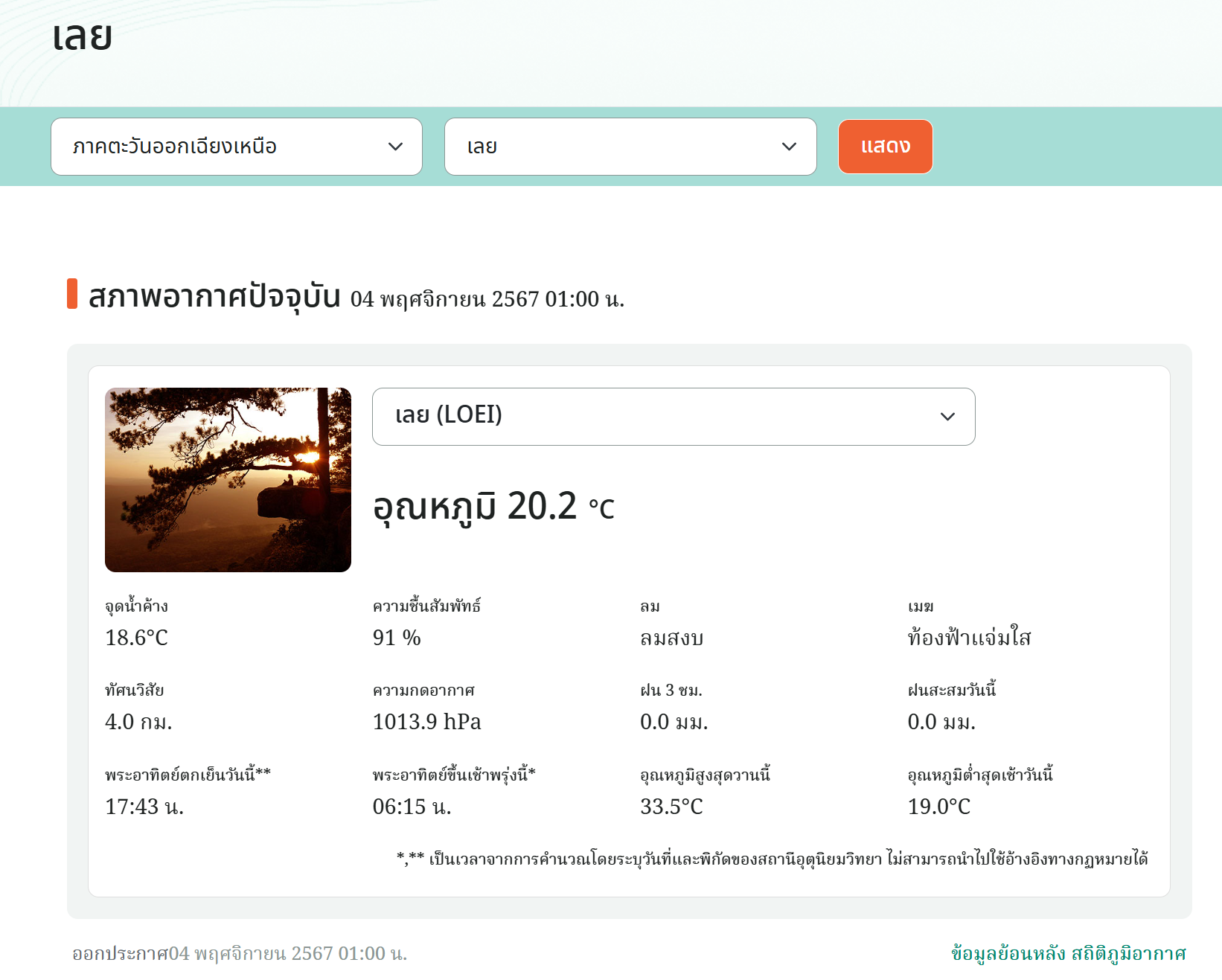The image size is (1222, 980).
Task: Click the rain value under ฝนสะสมวันนี้
Action: click(x=941, y=722)
